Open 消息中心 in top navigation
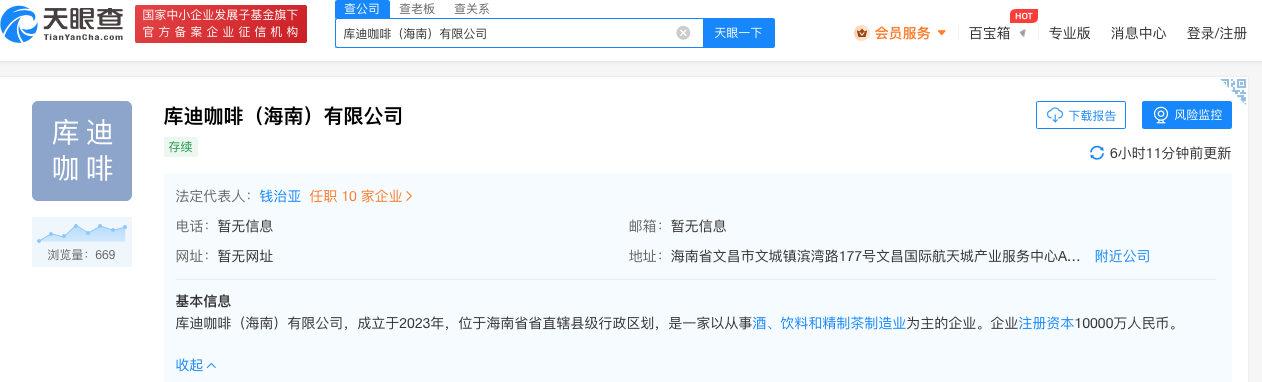 pyautogui.click(x=1139, y=33)
